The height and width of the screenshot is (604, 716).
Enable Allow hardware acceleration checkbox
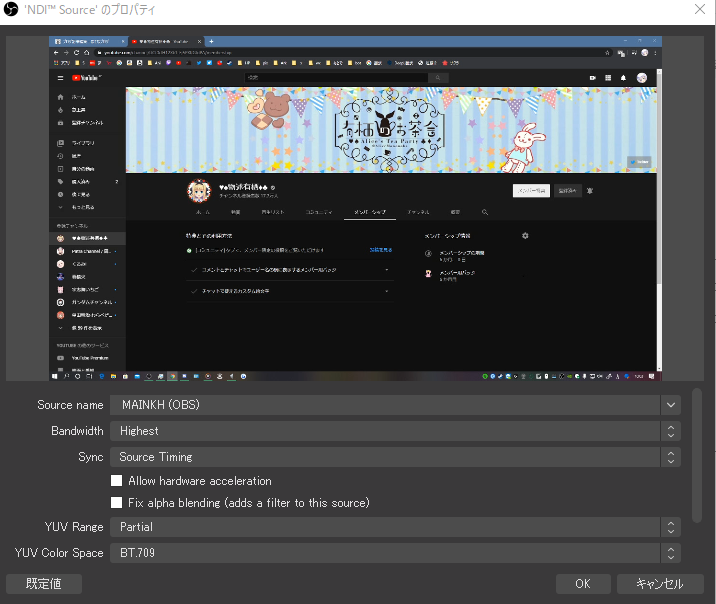pos(116,481)
